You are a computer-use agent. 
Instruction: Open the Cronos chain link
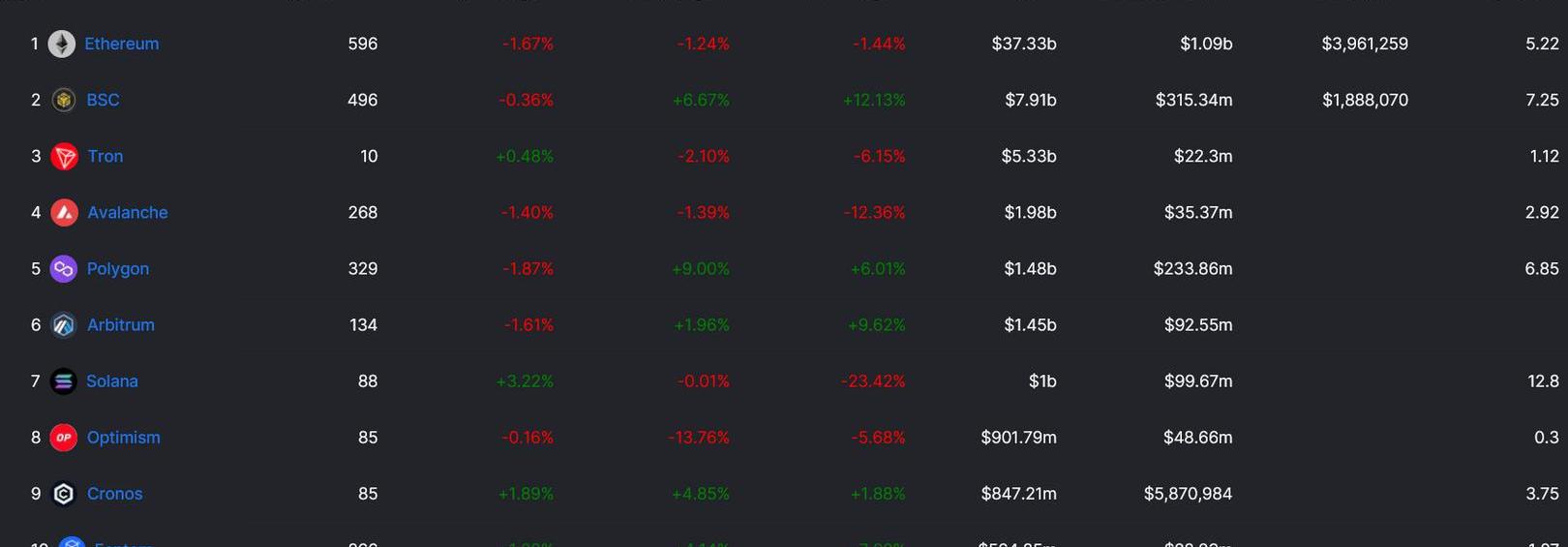click(x=115, y=493)
